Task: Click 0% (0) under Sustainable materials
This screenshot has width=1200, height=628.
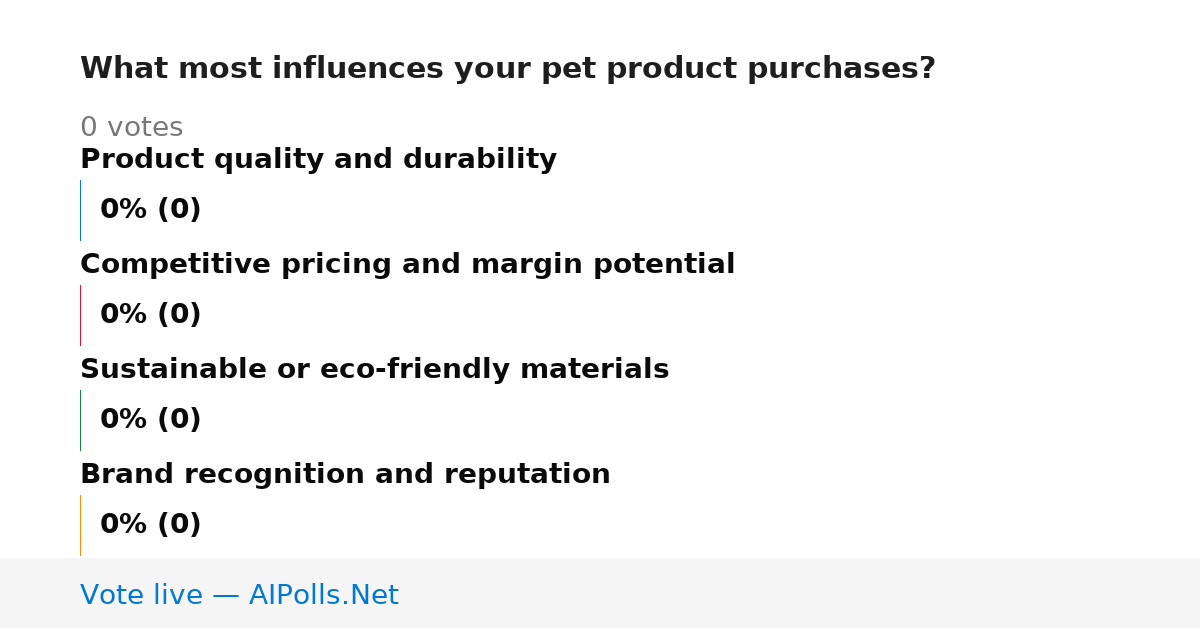Action: click(150, 420)
